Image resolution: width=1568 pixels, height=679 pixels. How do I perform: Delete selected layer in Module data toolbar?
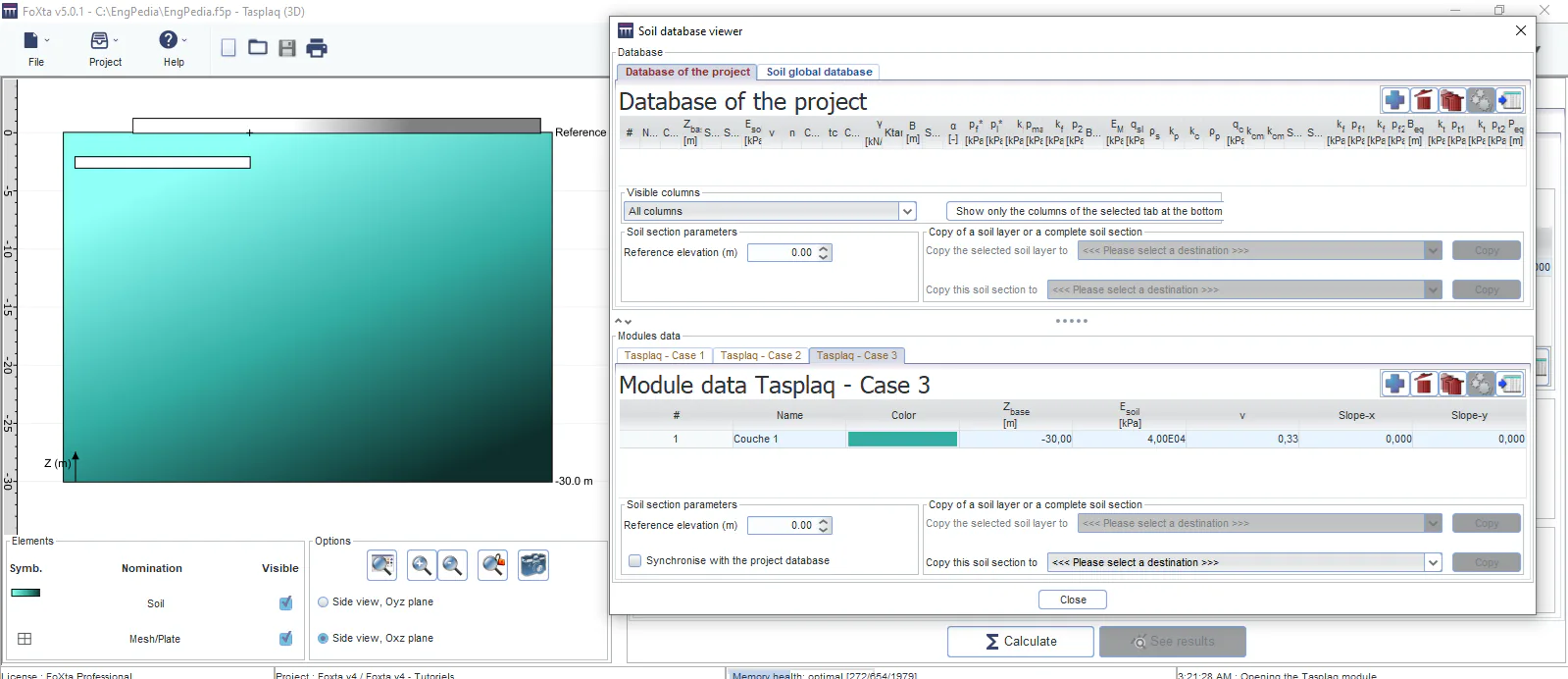1424,384
